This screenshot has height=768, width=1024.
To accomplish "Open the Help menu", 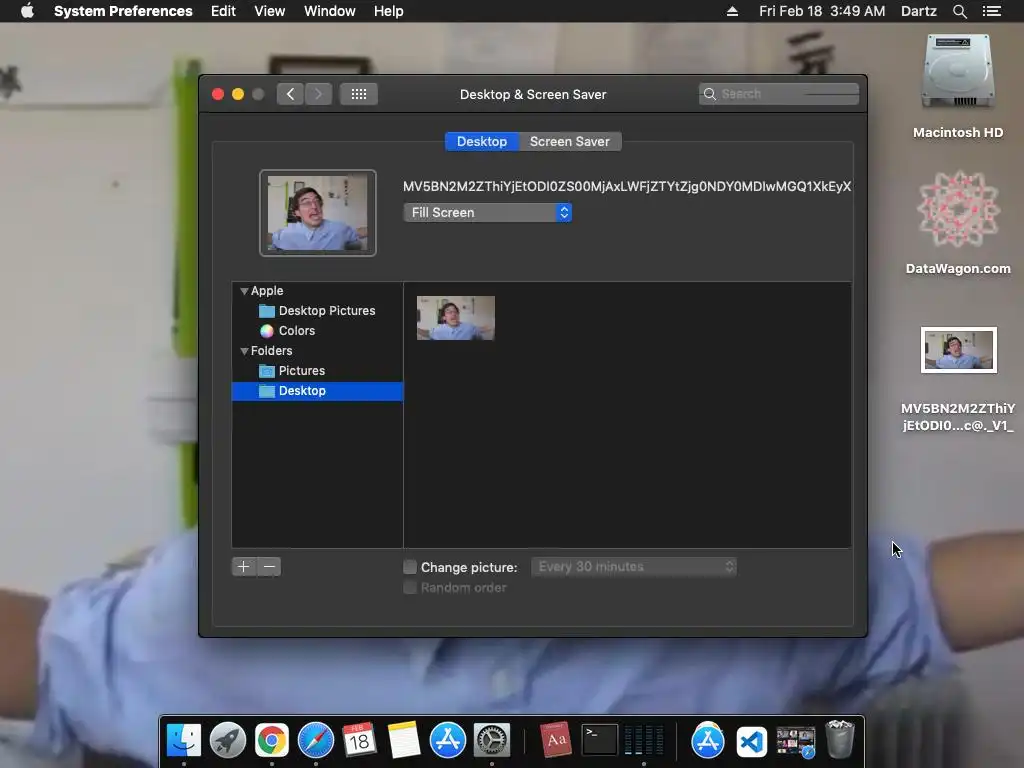I will pos(389,11).
